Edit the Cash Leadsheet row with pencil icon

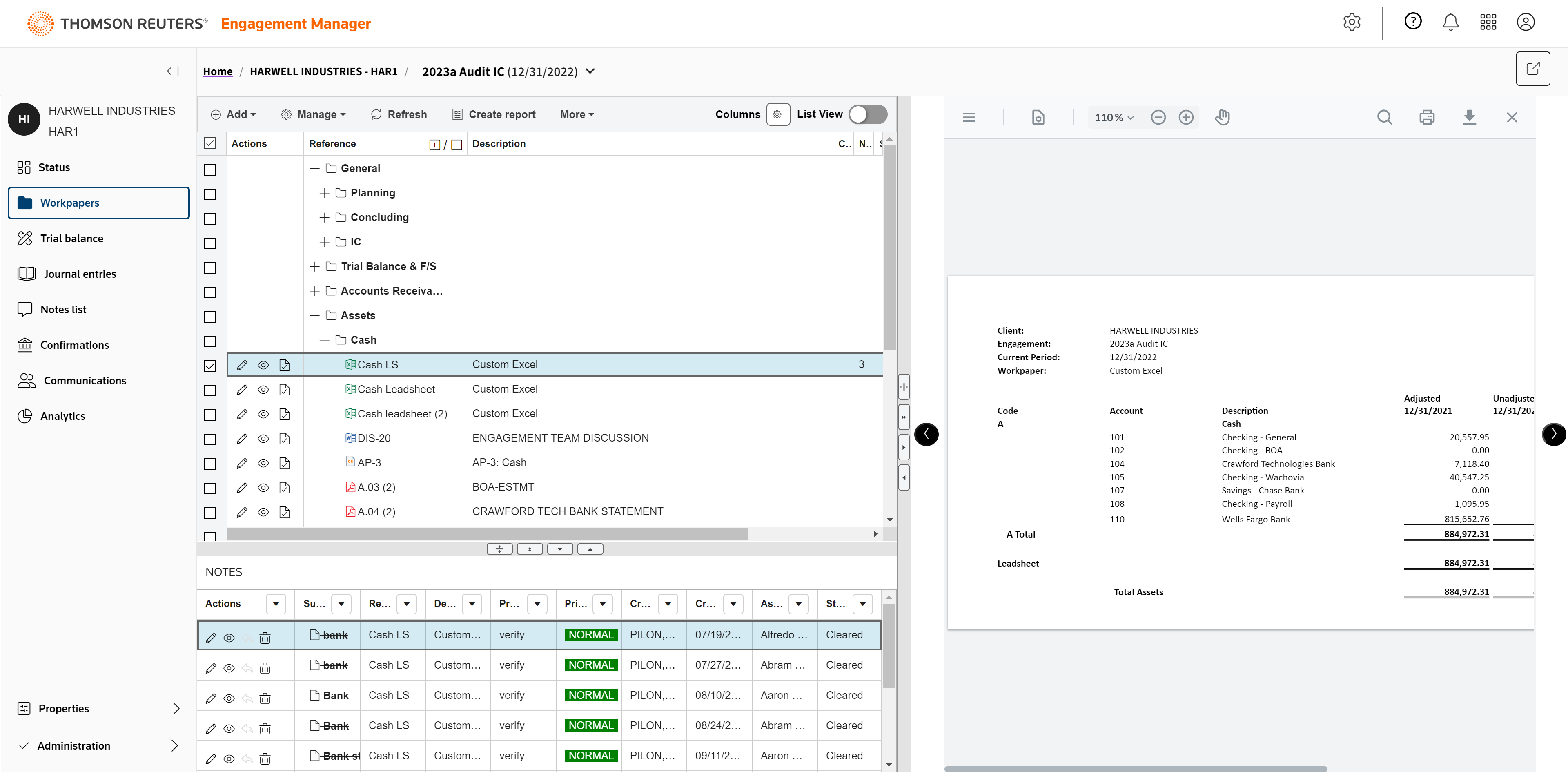click(x=242, y=390)
